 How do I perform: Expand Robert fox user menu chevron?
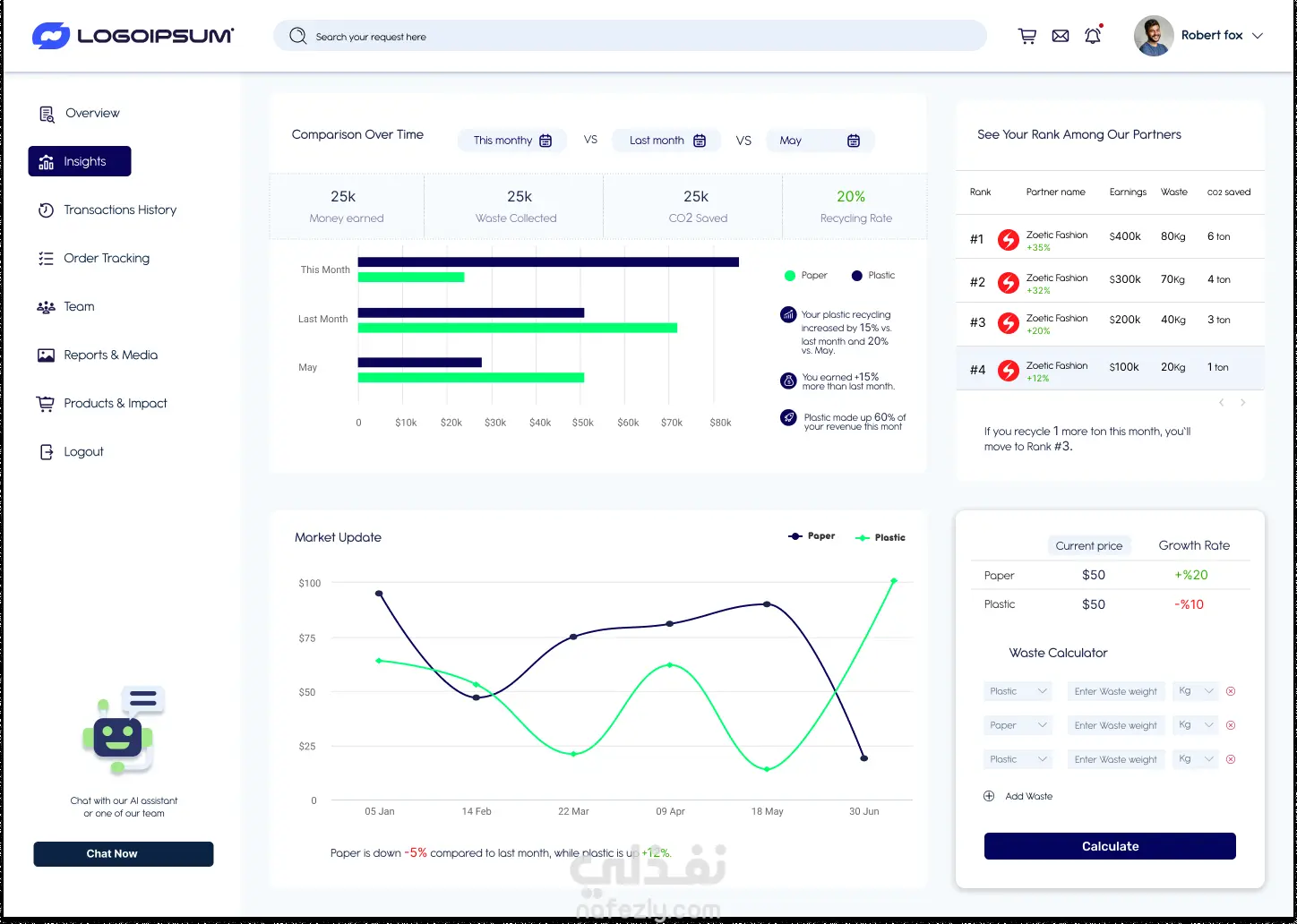pyautogui.click(x=1258, y=36)
